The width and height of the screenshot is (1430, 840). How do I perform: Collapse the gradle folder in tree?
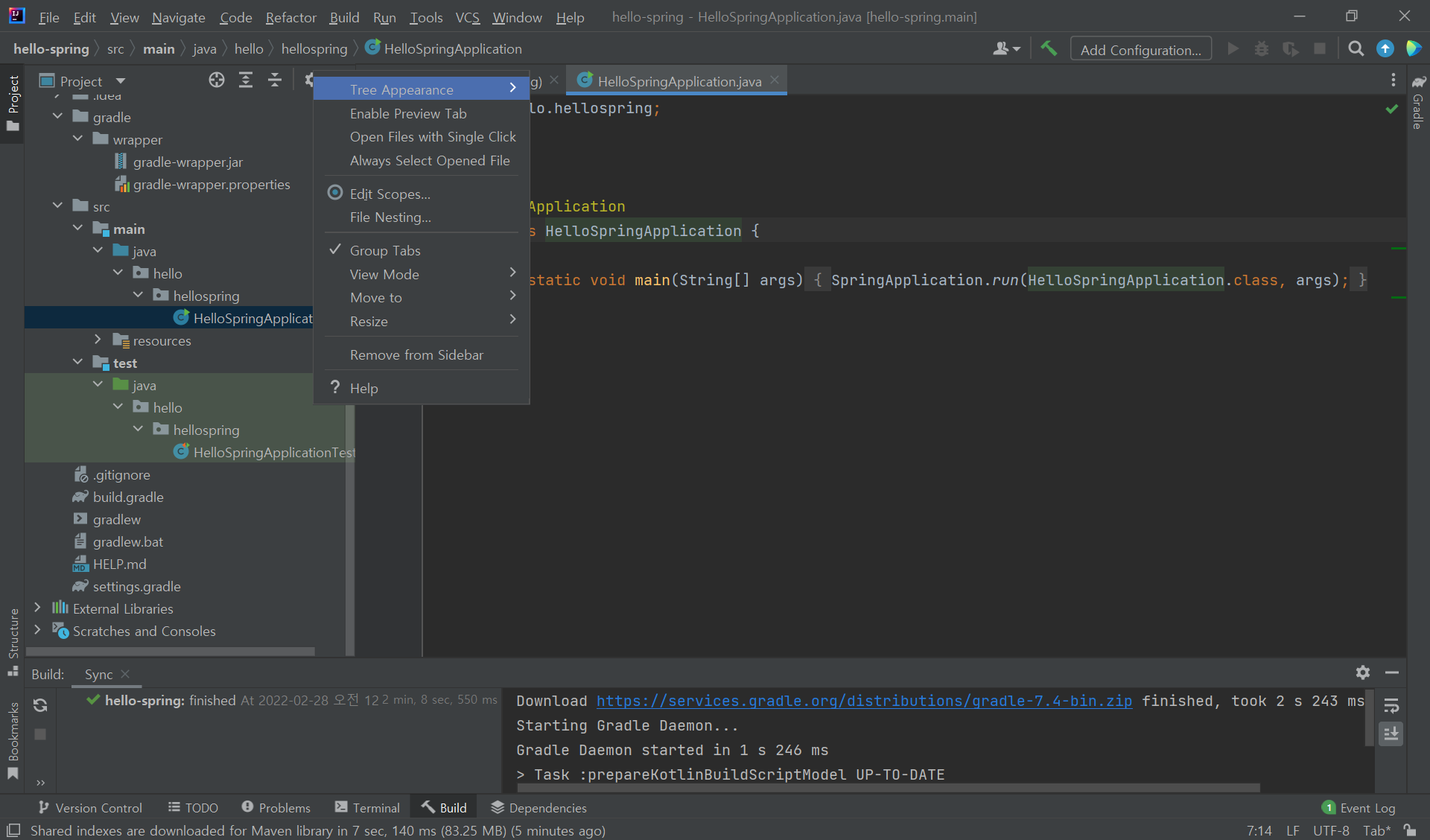[58, 117]
